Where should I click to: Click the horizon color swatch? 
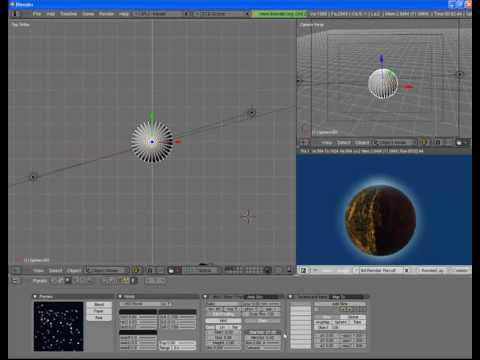click(x=138, y=312)
